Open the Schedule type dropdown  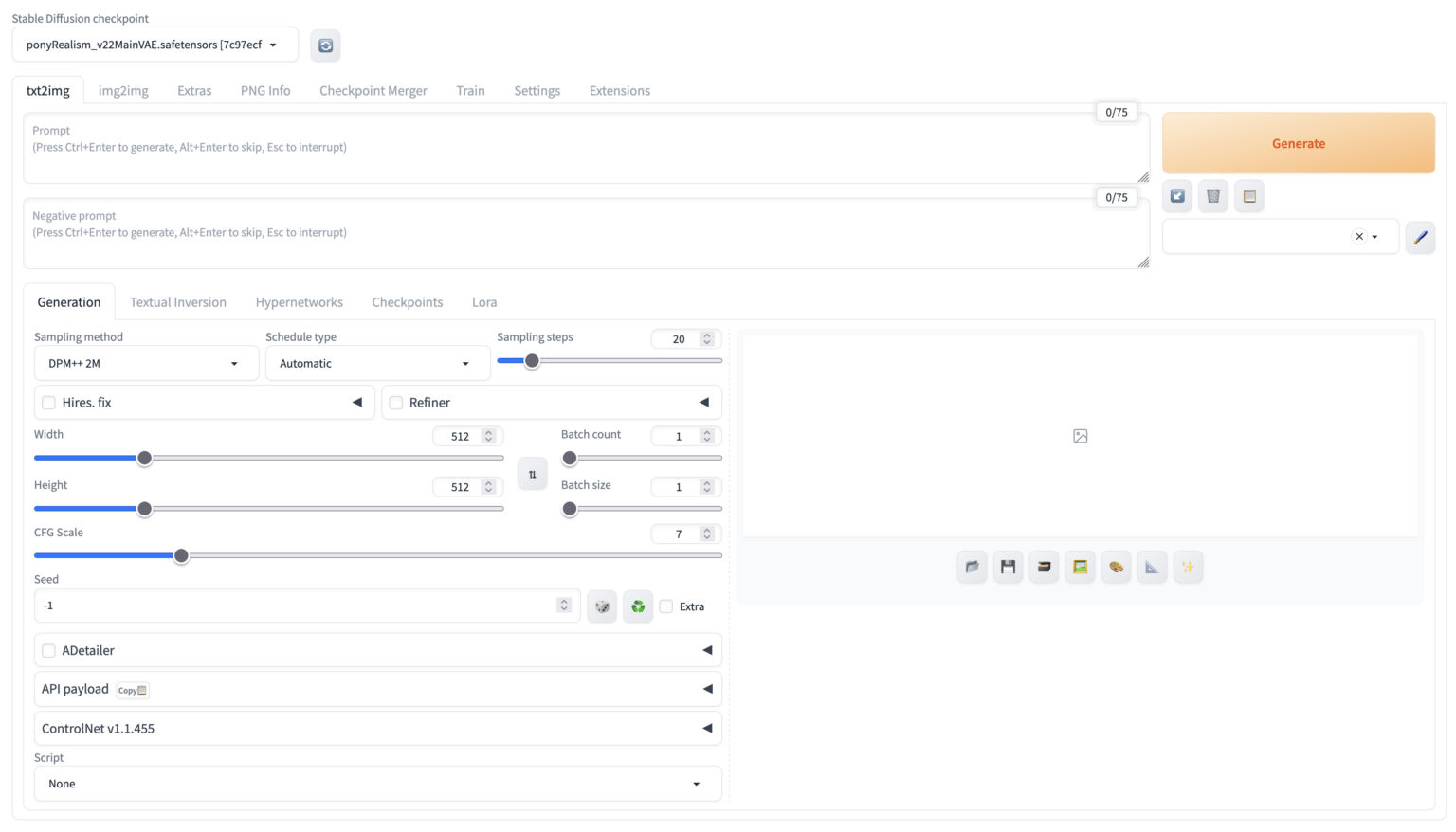[376, 364]
